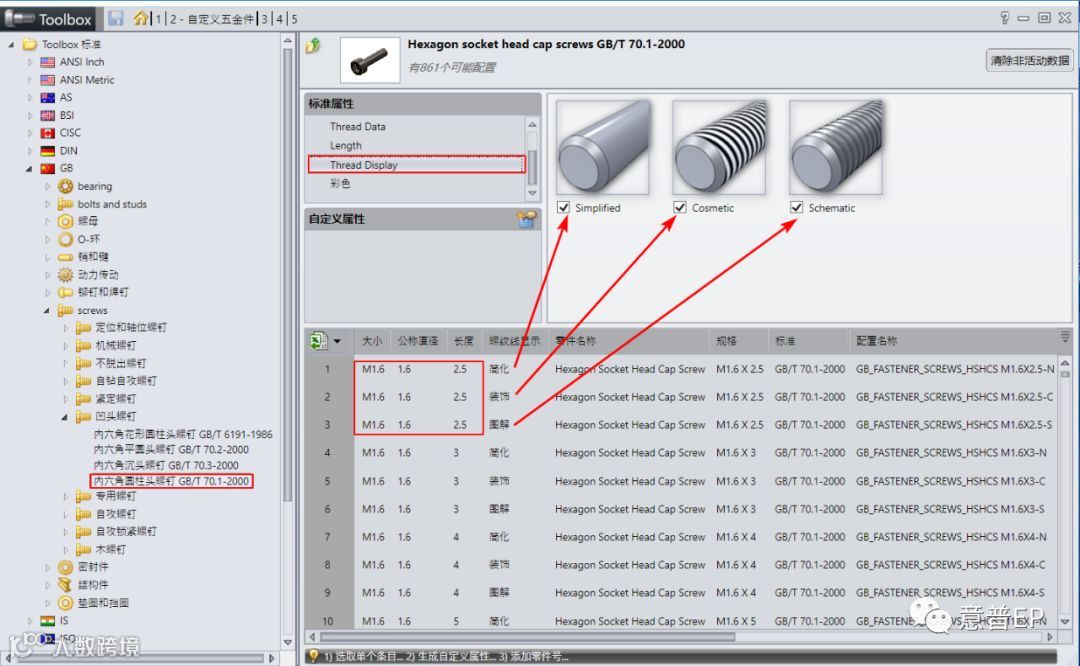
Task: Select 内六角圆柱头螺钉 GB/T 70.1-2000
Action: [172, 481]
